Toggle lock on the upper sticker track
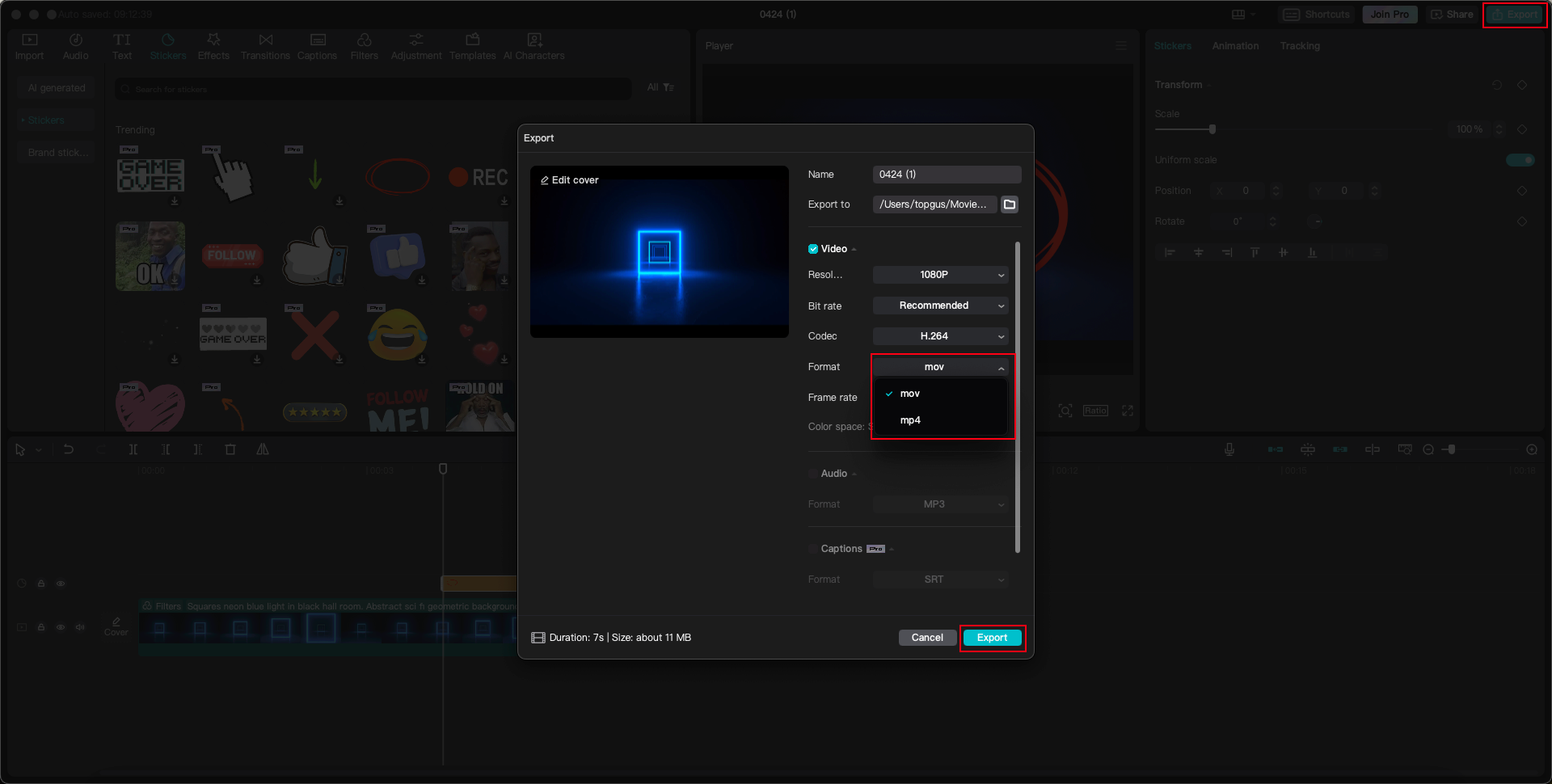The image size is (1552, 784). pyautogui.click(x=41, y=584)
